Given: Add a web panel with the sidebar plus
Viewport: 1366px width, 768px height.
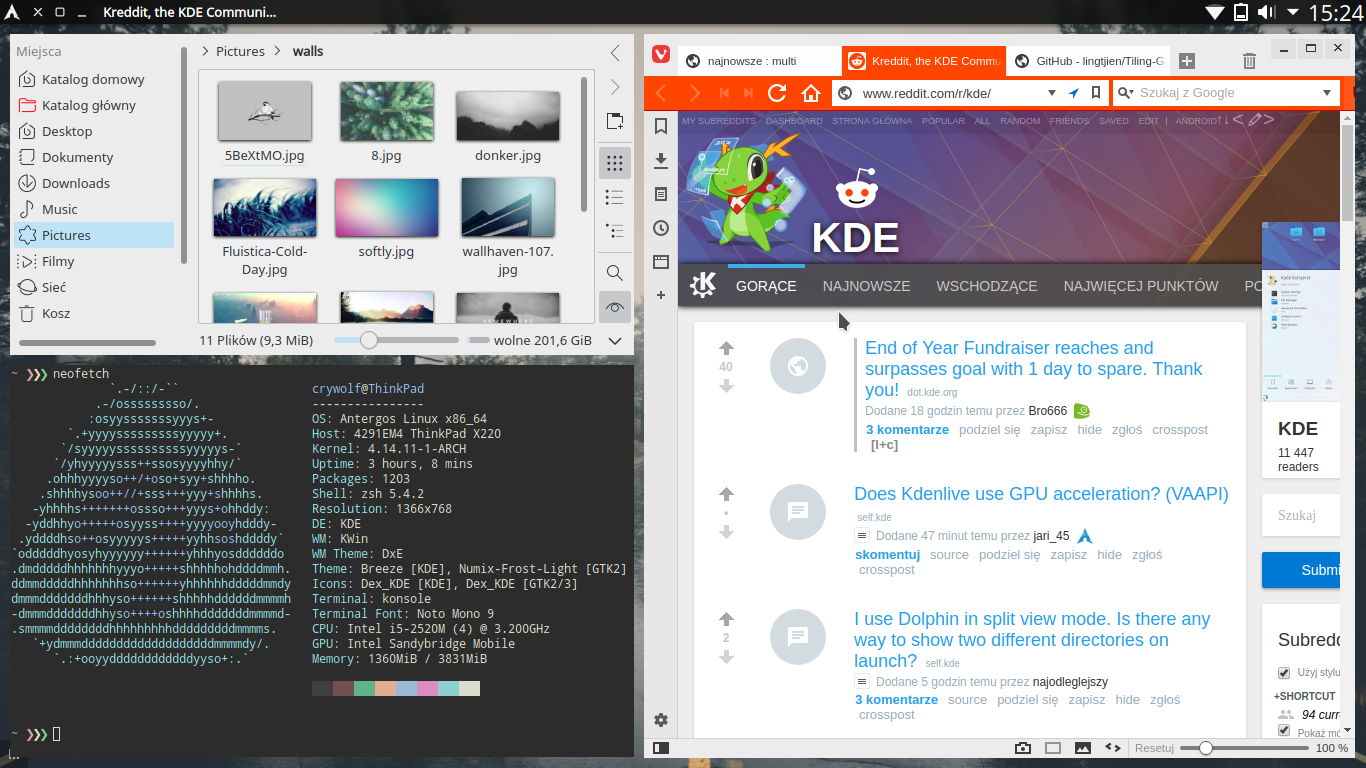Looking at the screenshot, I should pos(661,295).
